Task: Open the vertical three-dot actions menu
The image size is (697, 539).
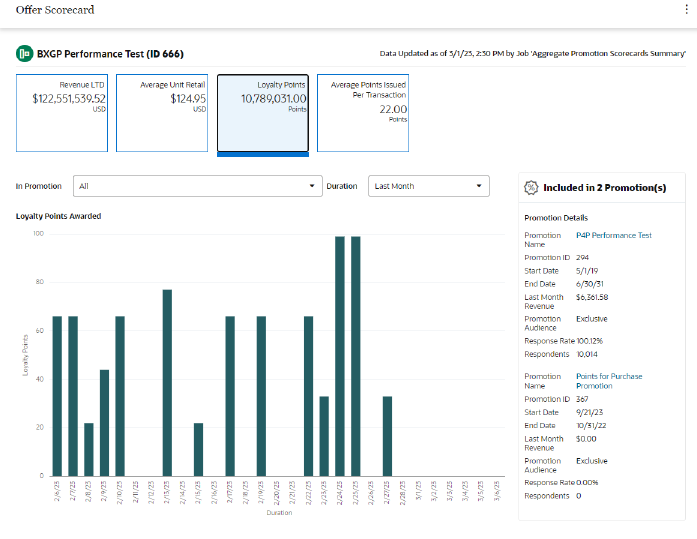Action: tap(686, 10)
